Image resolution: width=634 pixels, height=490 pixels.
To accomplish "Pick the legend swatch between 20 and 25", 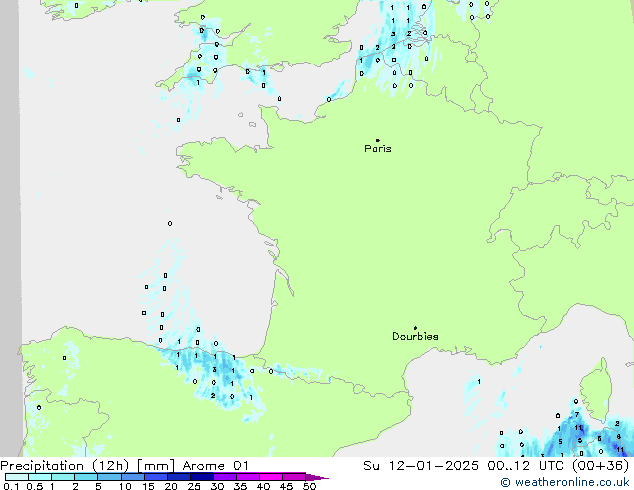I will tap(179, 477).
